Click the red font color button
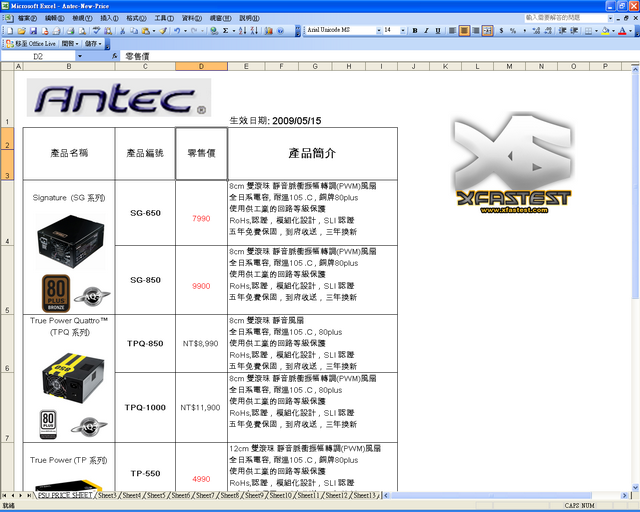 pyautogui.click(x=622, y=31)
